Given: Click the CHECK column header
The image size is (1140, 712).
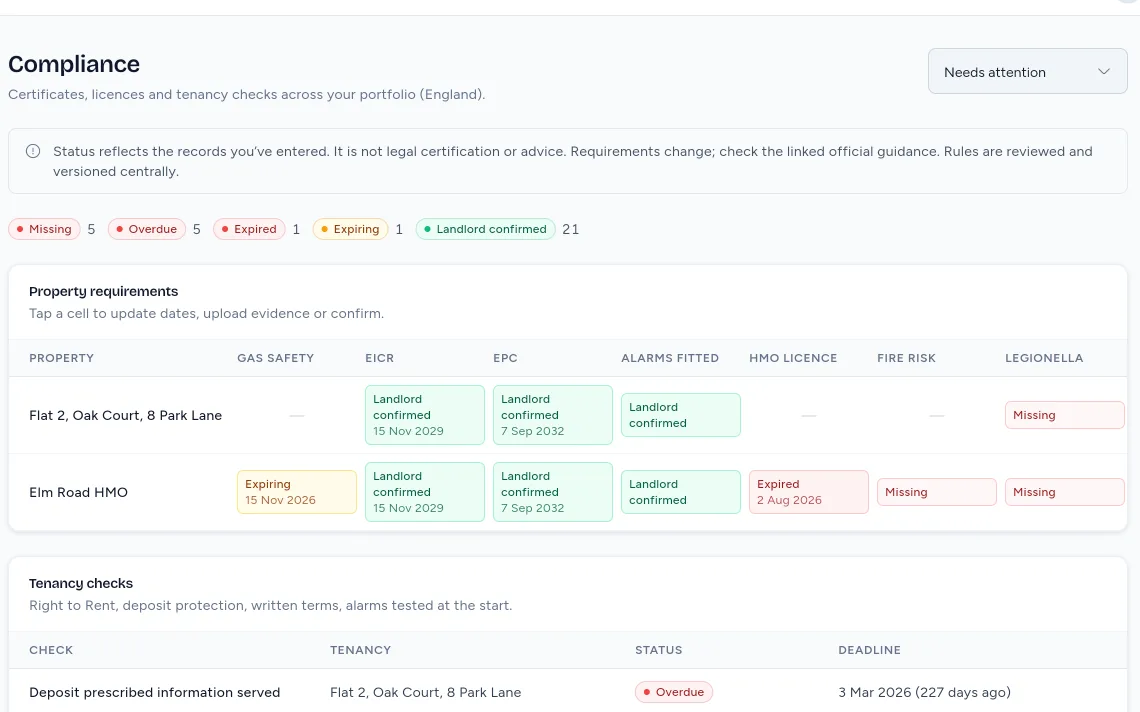Looking at the screenshot, I should click(51, 650).
